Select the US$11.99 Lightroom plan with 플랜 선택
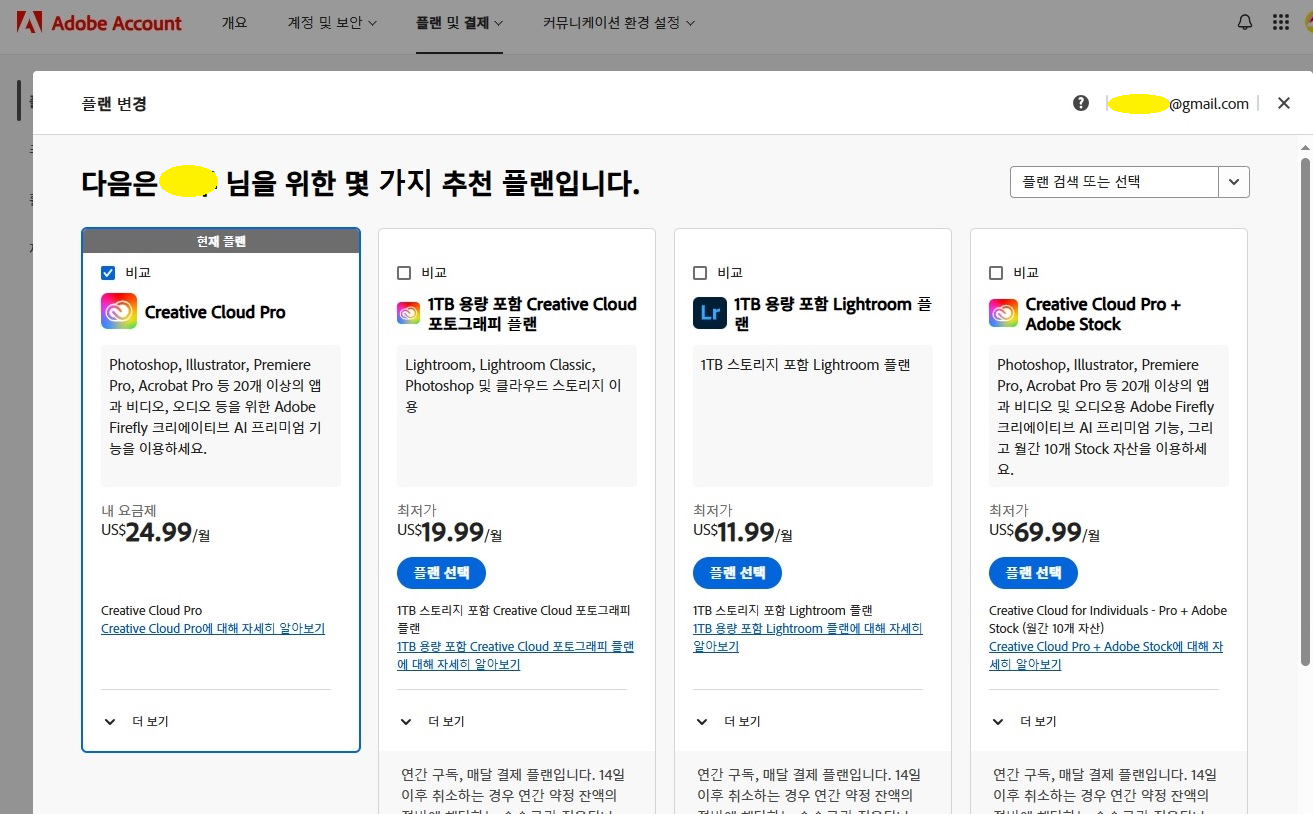The height and width of the screenshot is (814, 1313). (x=737, y=573)
